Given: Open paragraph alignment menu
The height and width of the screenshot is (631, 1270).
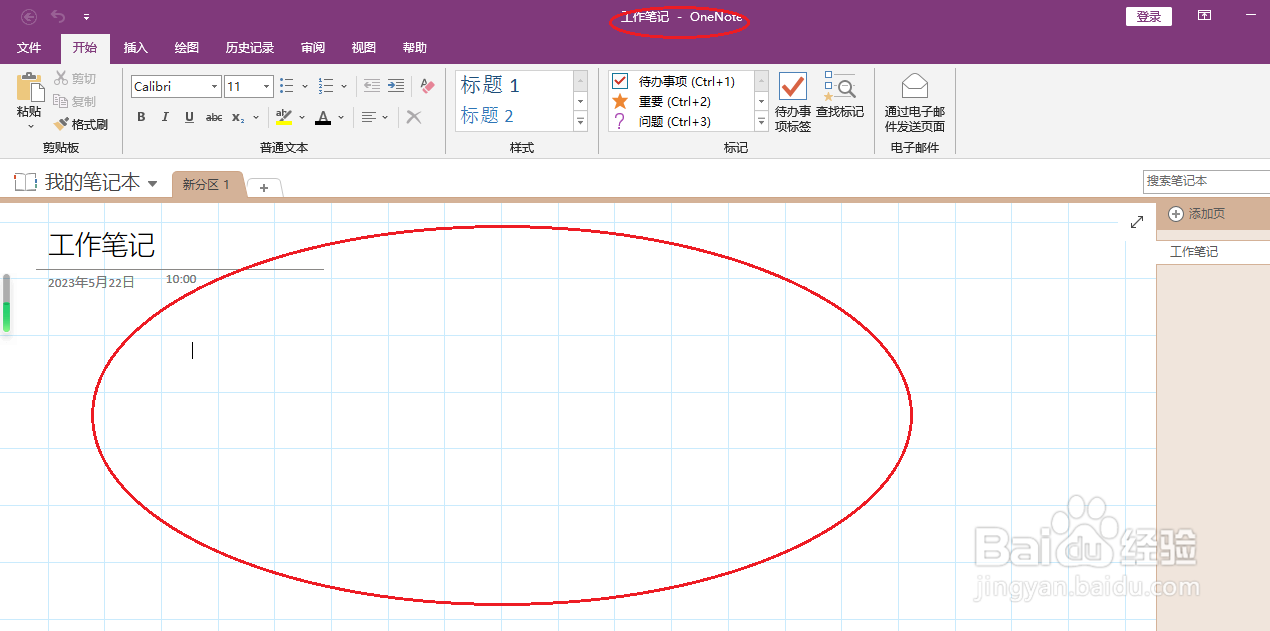Looking at the screenshot, I should tap(375, 117).
